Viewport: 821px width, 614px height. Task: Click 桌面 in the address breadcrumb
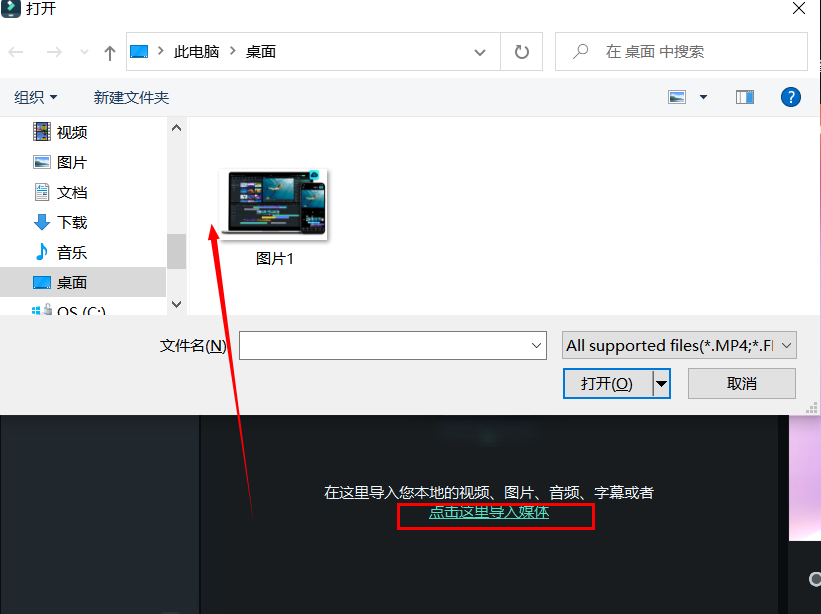(x=260, y=51)
